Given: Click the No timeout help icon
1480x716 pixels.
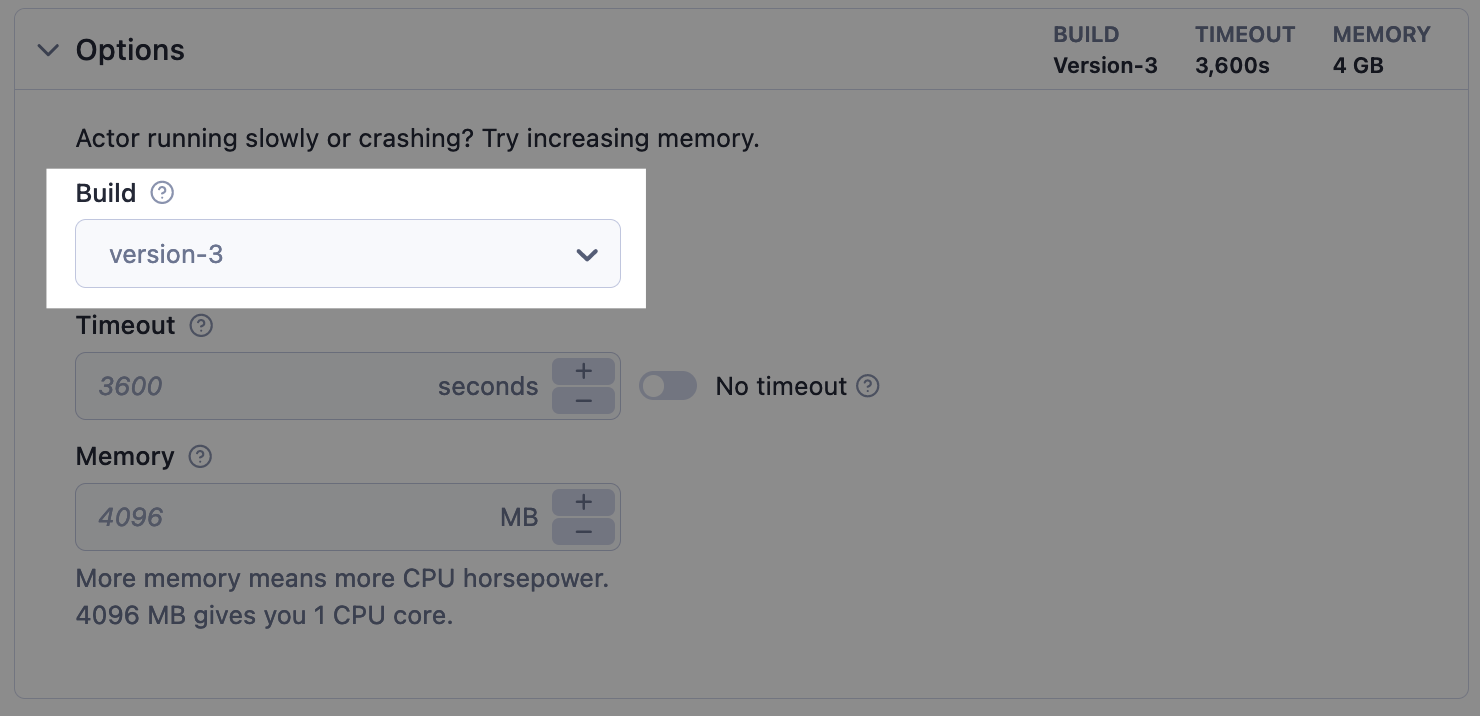Looking at the screenshot, I should (x=868, y=386).
